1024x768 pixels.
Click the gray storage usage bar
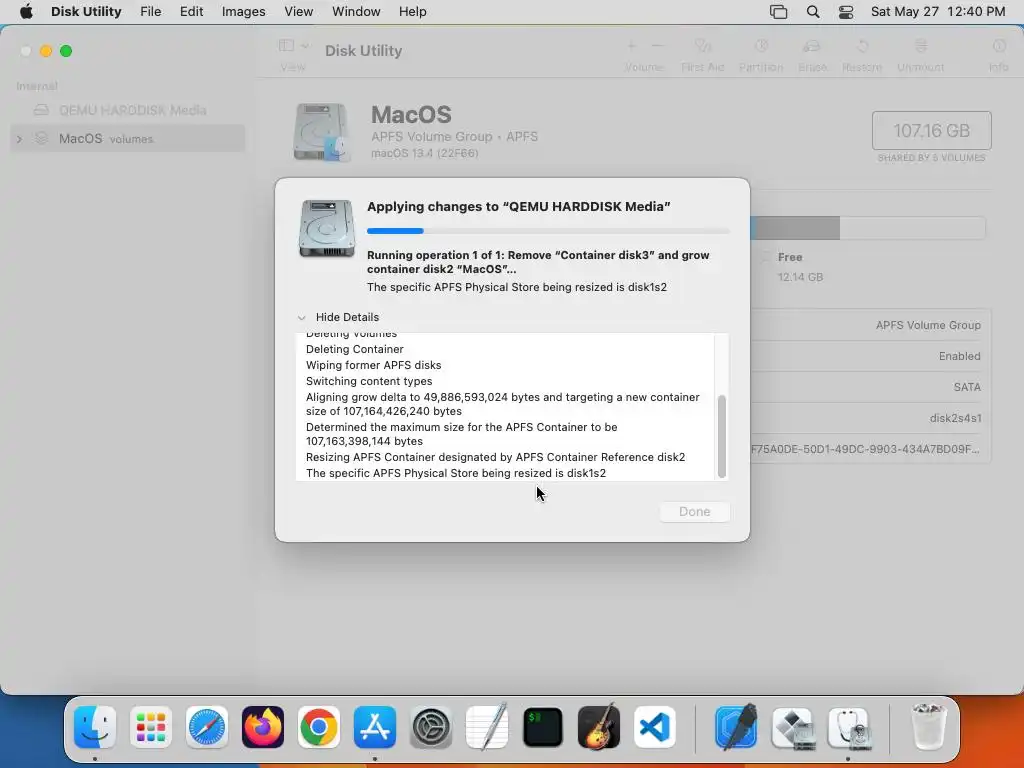click(x=795, y=229)
